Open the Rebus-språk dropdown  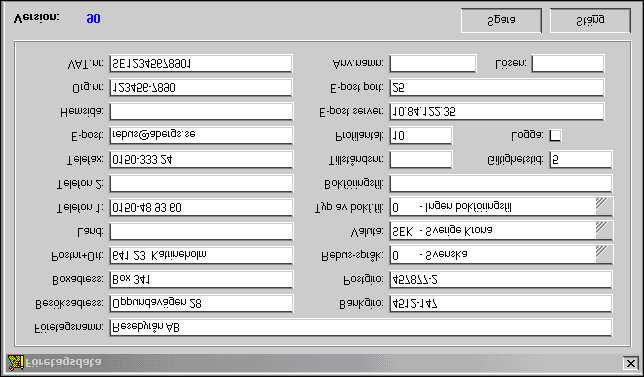click(x=604, y=255)
